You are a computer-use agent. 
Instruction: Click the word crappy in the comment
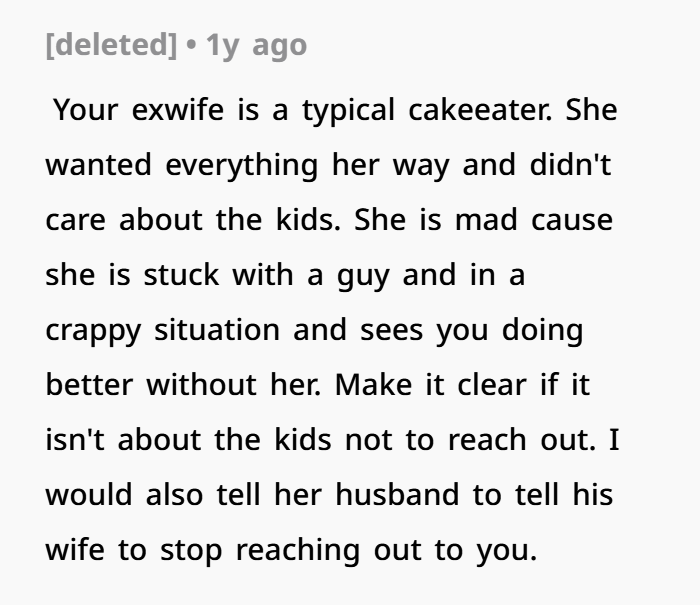[93, 331]
